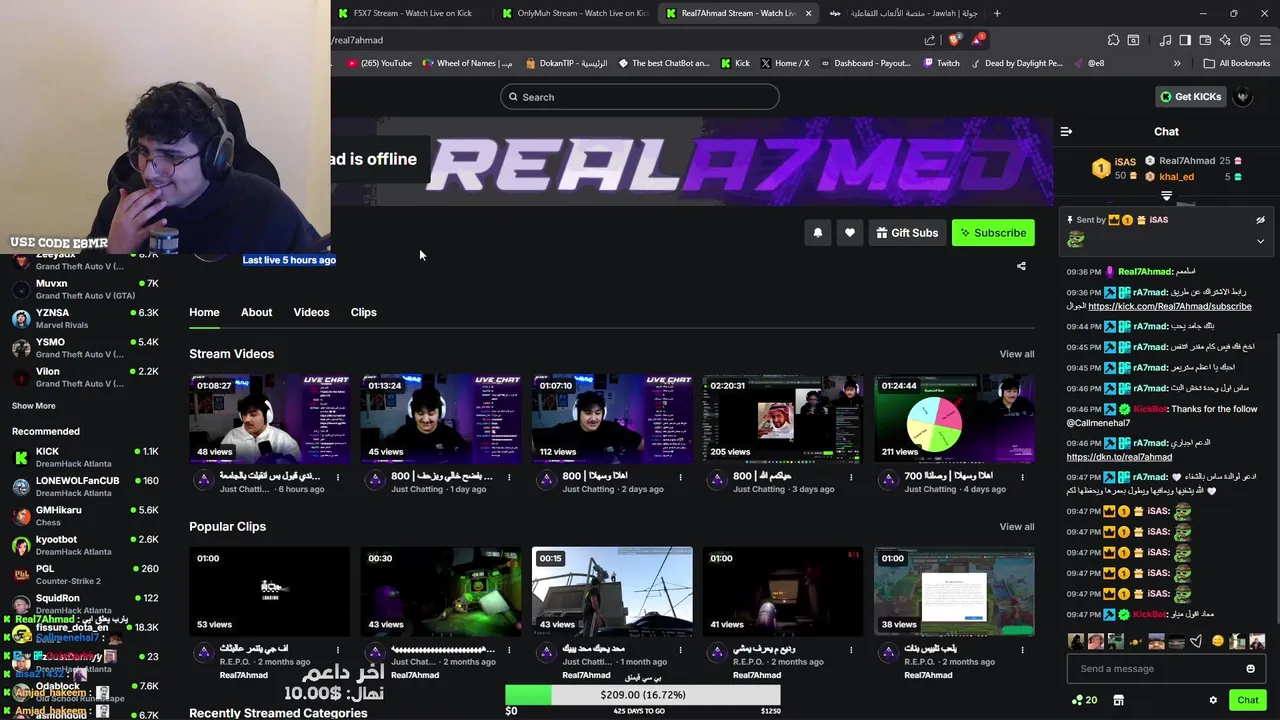Switch to the FSX7 Stream browser tab
1280x720 pixels.
point(413,13)
